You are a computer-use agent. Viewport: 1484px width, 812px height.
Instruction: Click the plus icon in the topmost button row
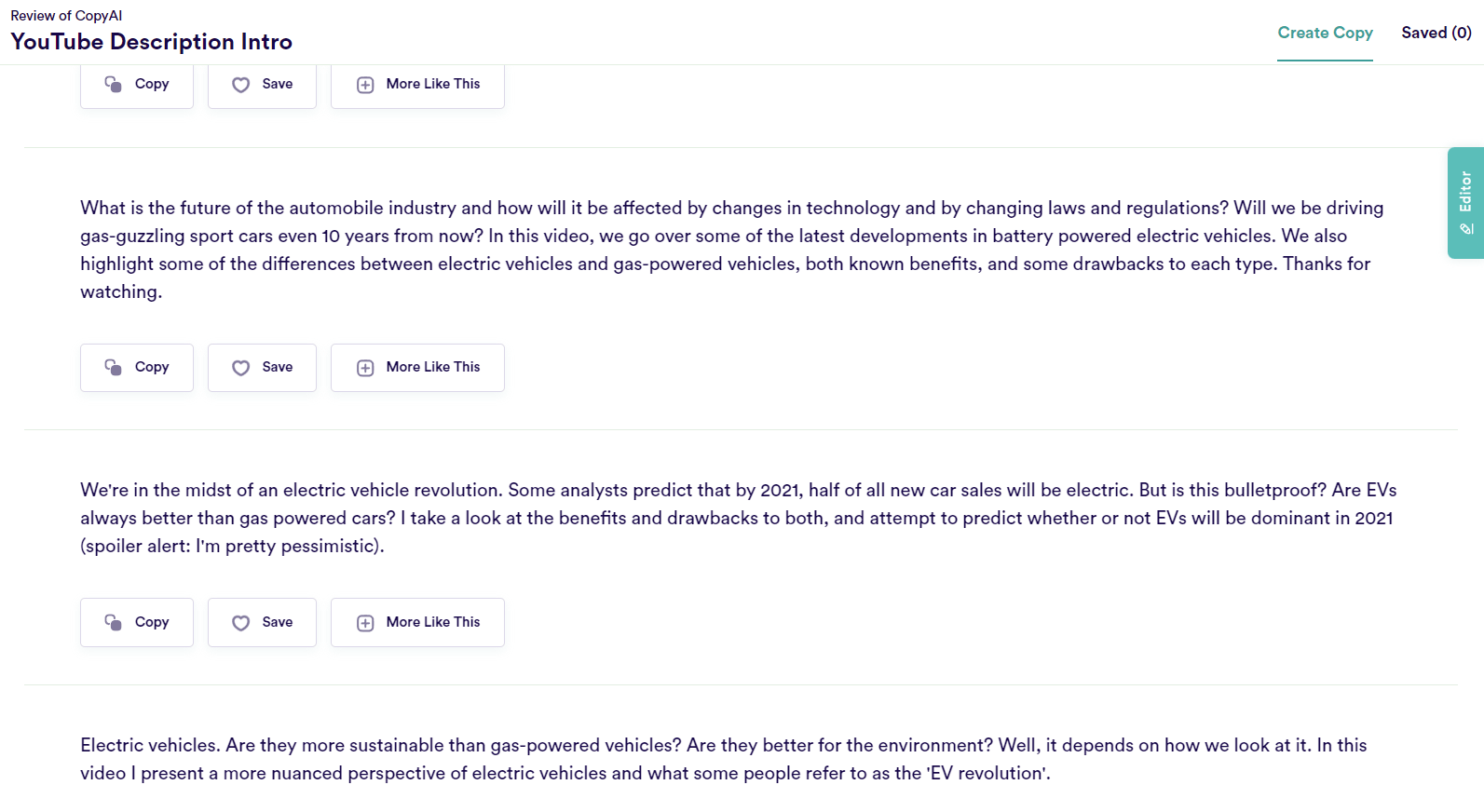pyautogui.click(x=365, y=85)
